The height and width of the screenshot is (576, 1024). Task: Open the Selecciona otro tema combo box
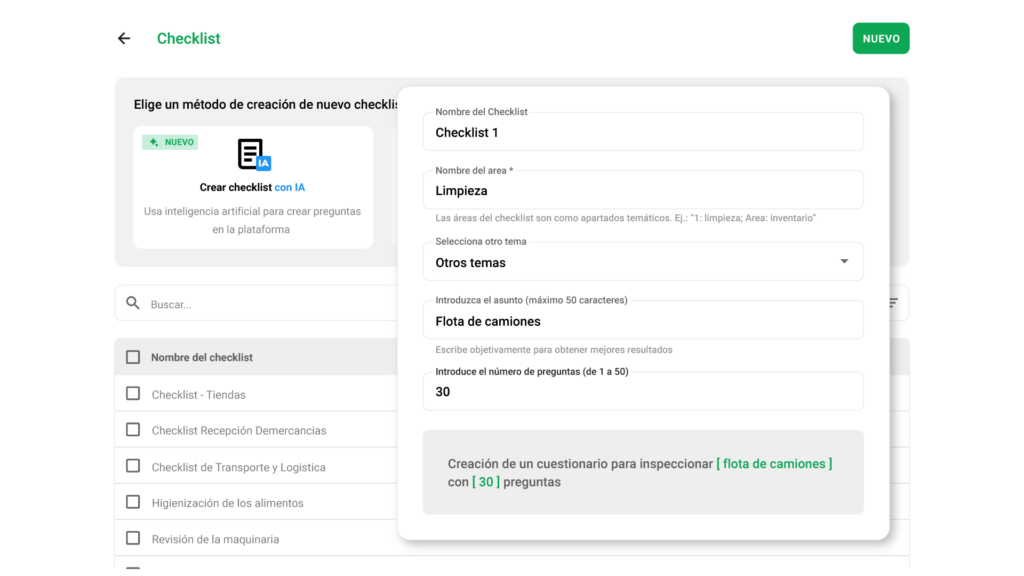coord(643,262)
